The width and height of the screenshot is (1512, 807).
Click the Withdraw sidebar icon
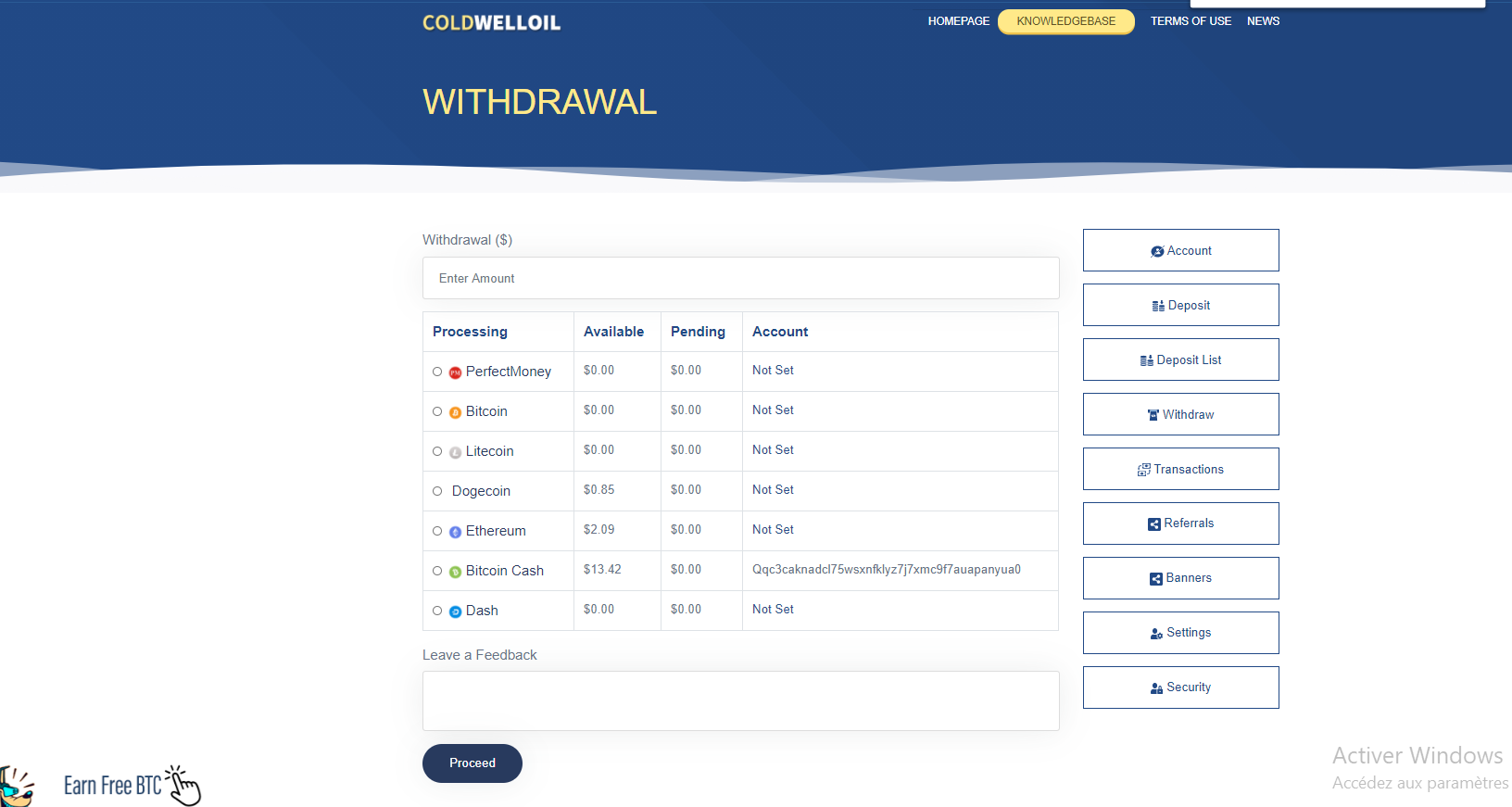(x=1153, y=415)
